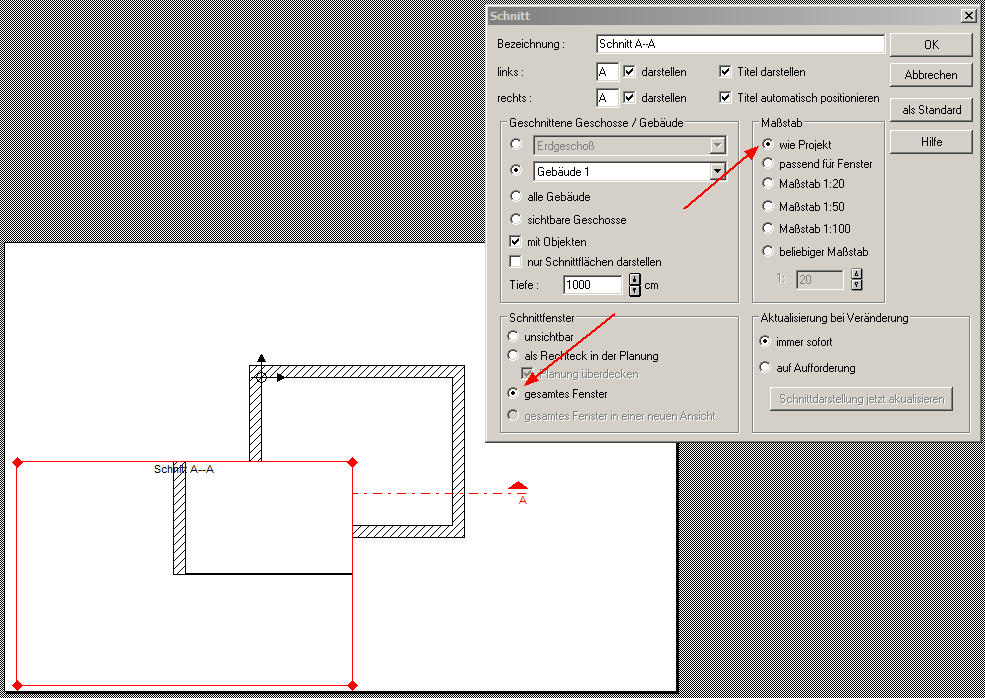Click in the Bezeichnung text field
The width and height of the screenshot is (985, 698).
tap(739, 45)
